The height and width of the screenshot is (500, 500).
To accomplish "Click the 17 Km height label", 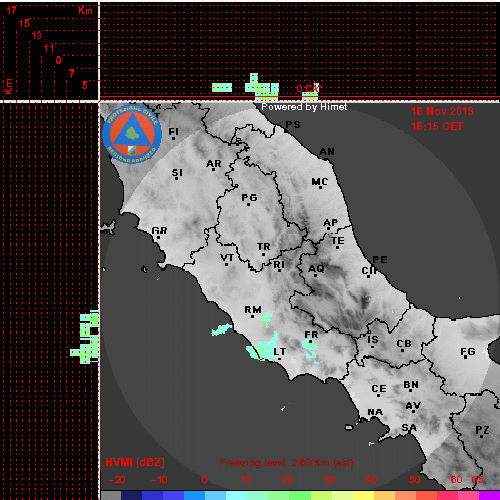I will [11, 10].
